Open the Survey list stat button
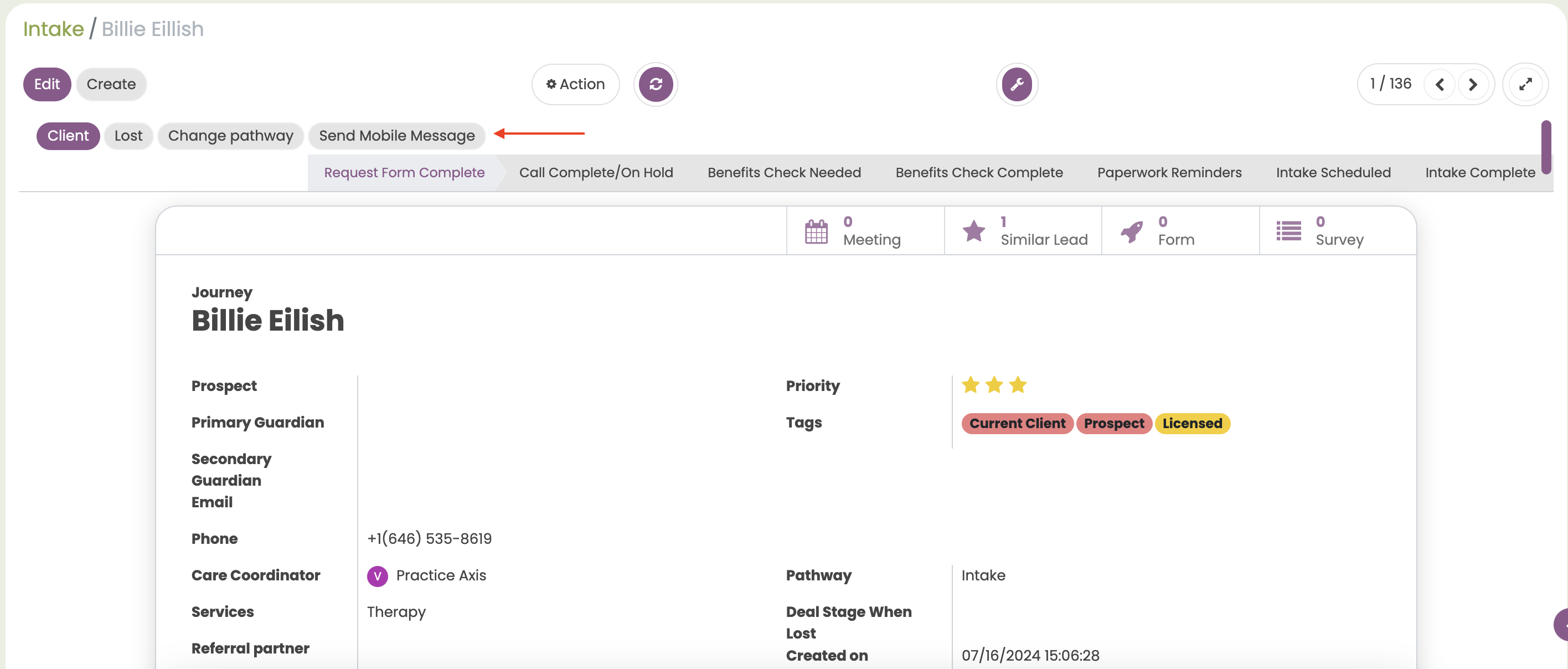The width and height of the screenshot is (1568, 669). (1338, 231)
